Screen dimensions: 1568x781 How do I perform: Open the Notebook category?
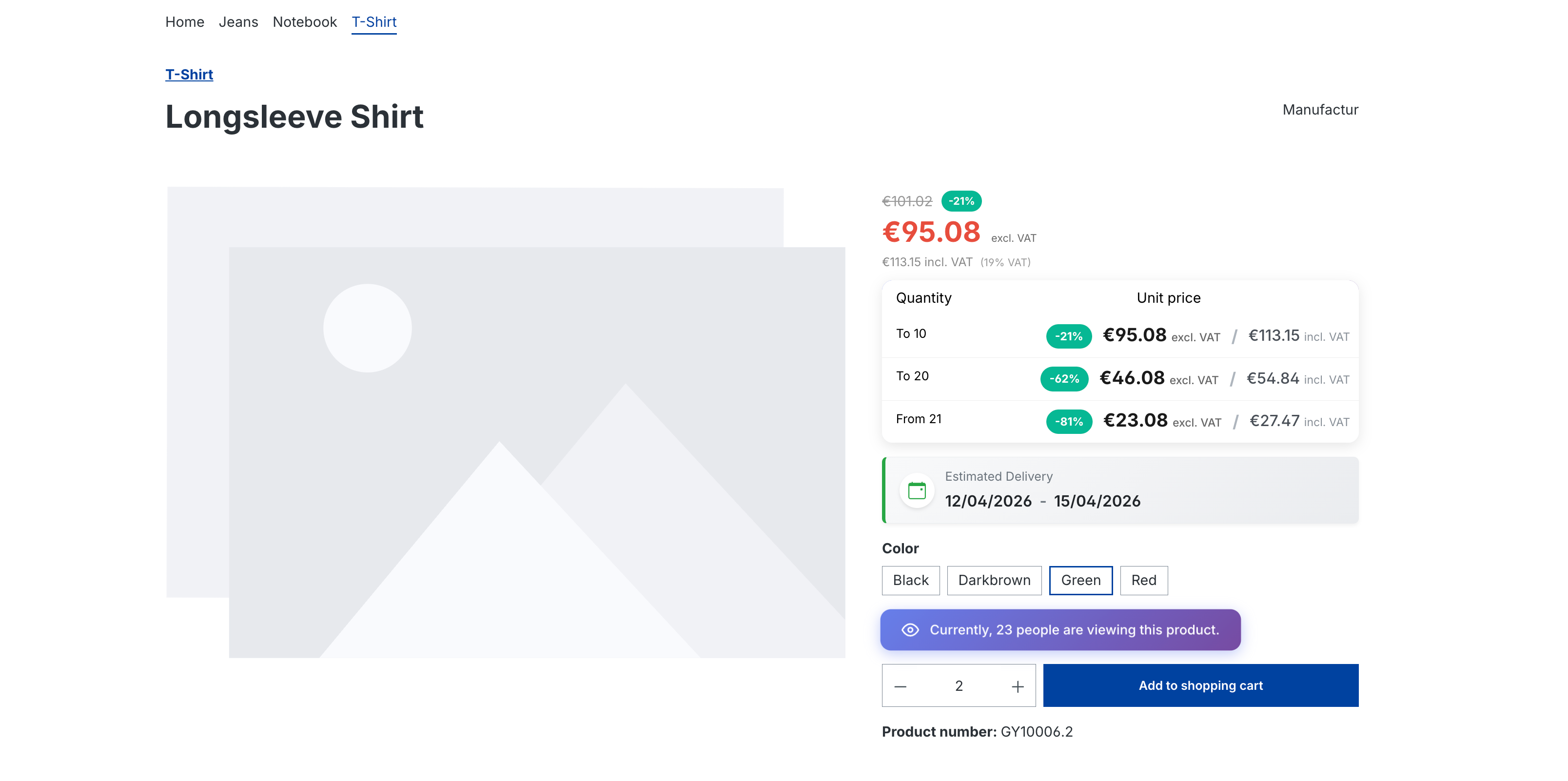[304, 22]
